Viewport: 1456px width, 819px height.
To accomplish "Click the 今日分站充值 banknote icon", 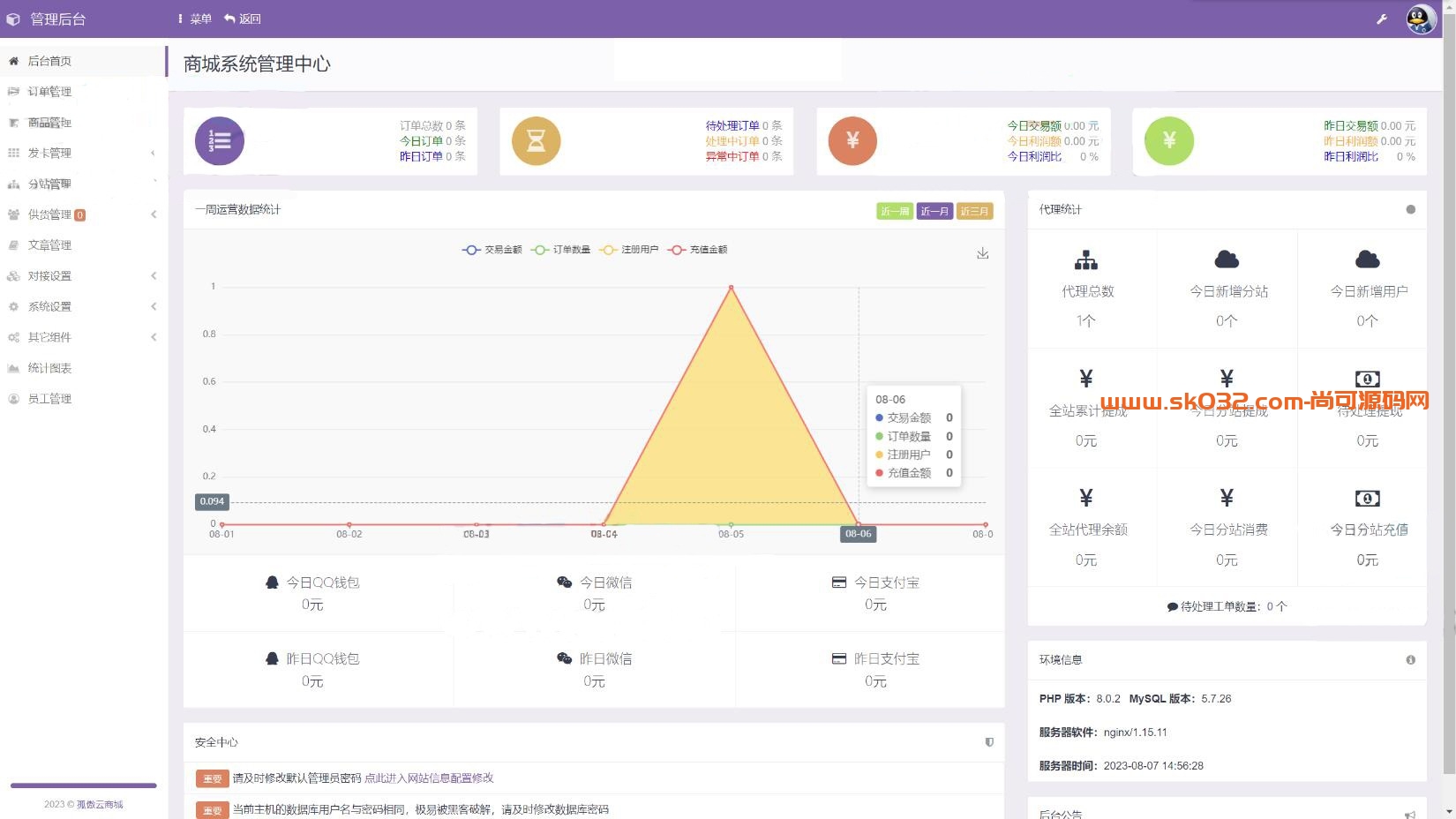I will (1367, 499).
